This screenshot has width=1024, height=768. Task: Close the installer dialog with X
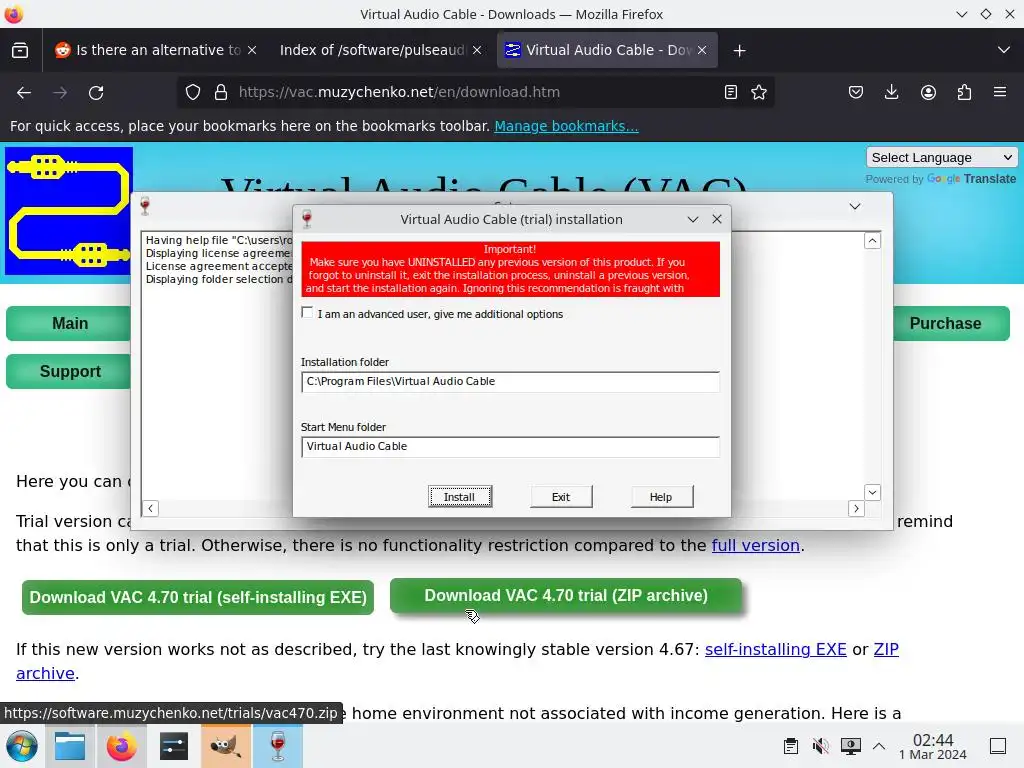(717, 219)
